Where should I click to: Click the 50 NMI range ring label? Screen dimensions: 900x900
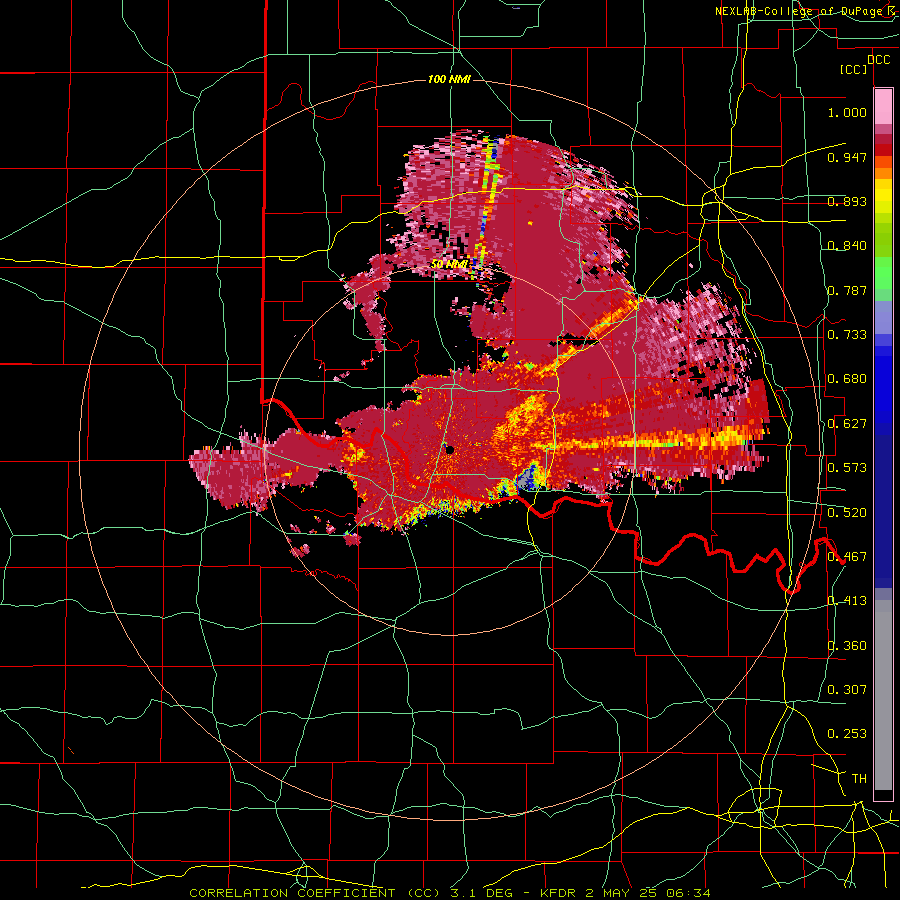[449, 264]
